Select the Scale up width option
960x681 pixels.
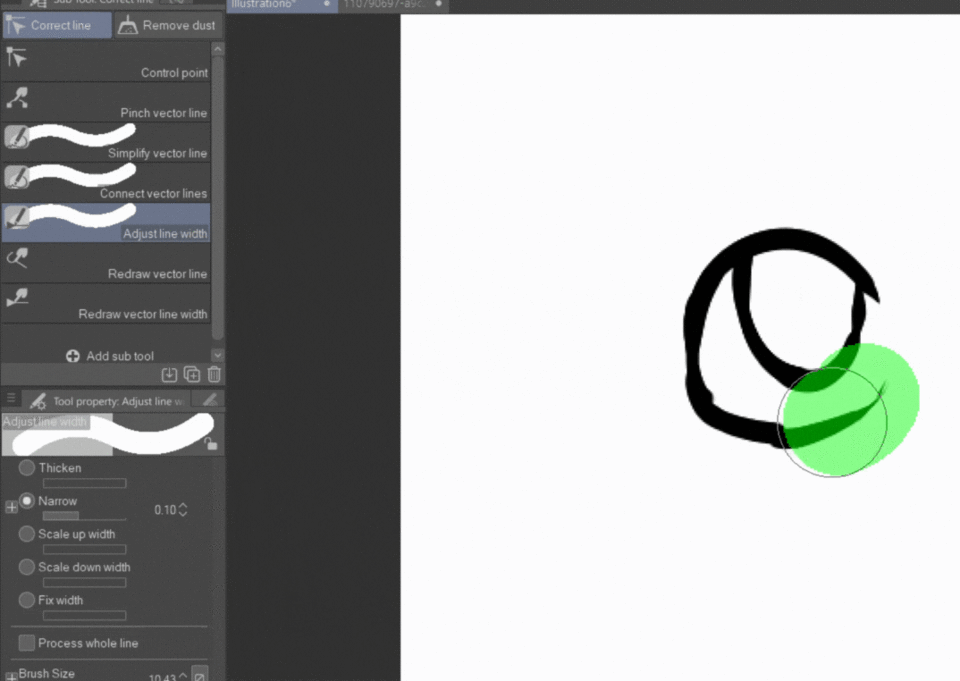[x=26, y=534]
